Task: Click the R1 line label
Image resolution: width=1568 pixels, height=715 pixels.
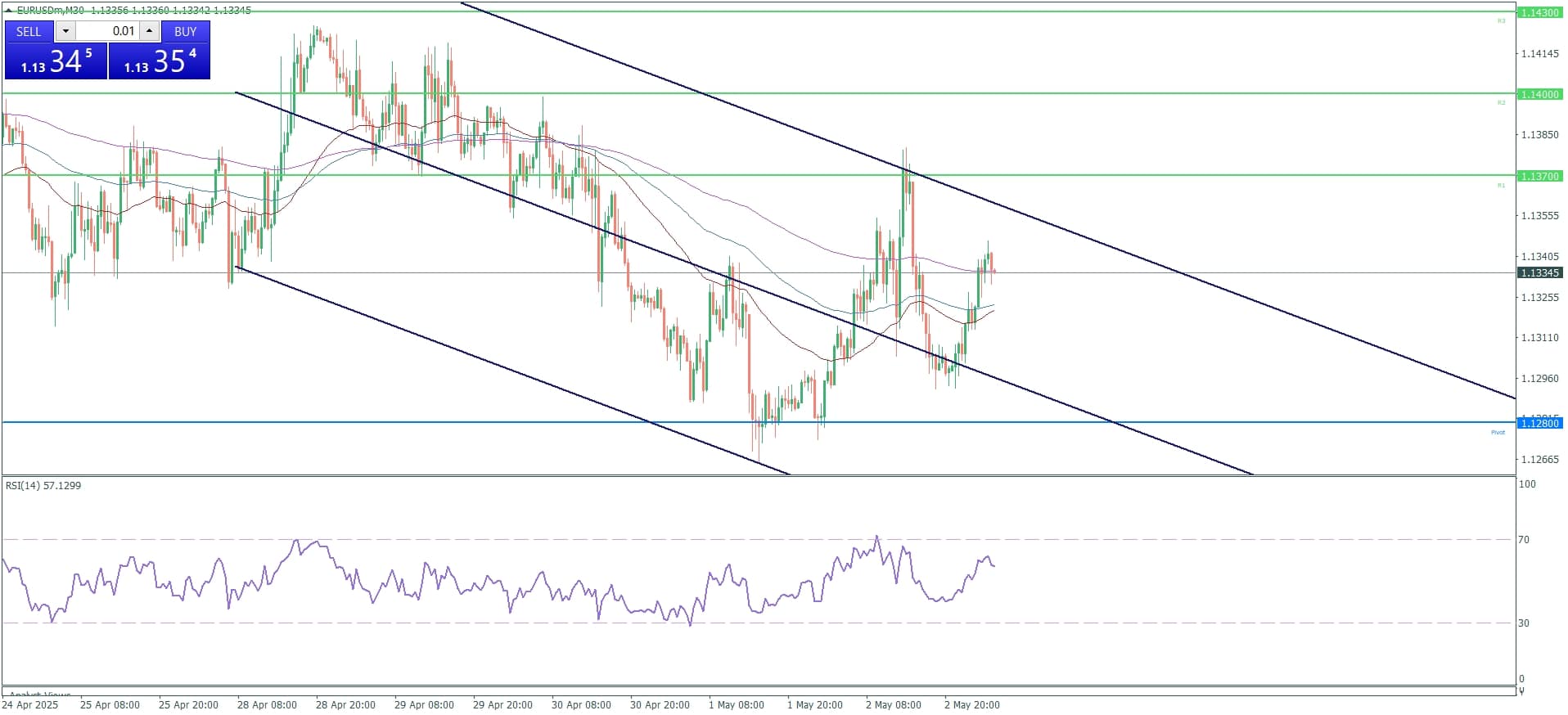Action: tap(1501, 185)
